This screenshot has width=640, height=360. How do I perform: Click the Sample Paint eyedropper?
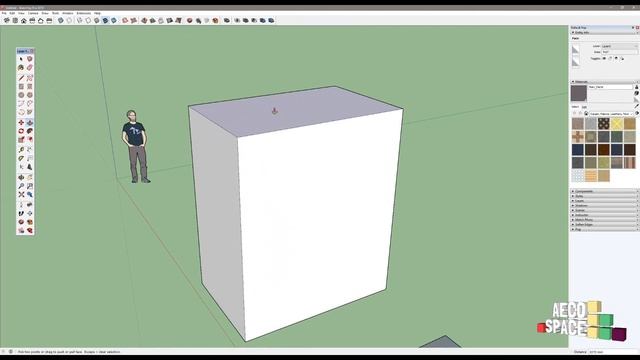pos(636,106)
